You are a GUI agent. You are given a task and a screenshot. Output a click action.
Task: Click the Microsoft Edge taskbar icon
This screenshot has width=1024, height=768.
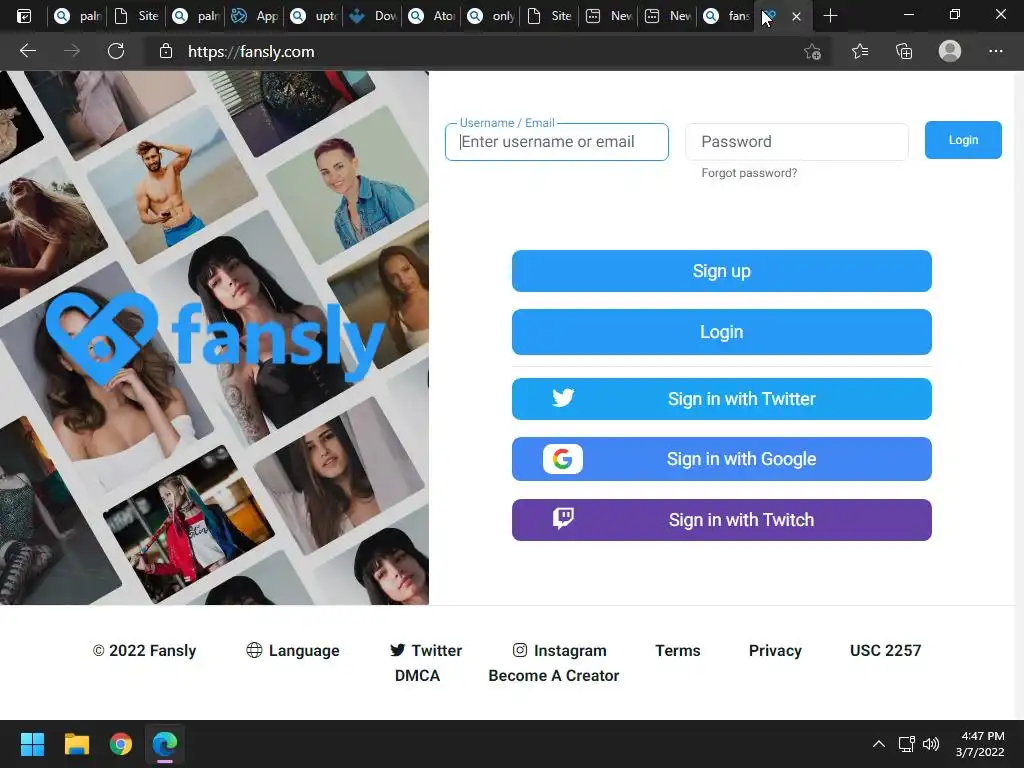(x=165, y=744)
